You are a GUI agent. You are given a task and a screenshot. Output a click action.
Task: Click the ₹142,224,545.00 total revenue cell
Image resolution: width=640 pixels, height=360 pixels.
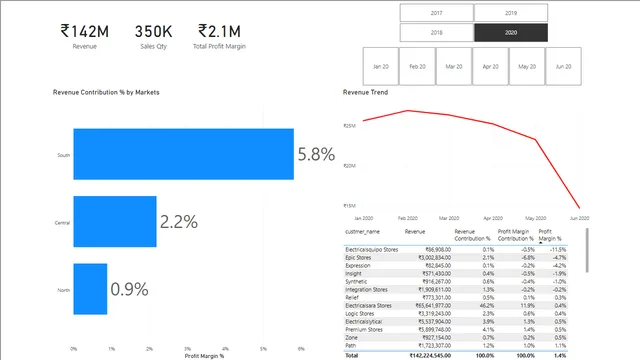tap(430, 356)
